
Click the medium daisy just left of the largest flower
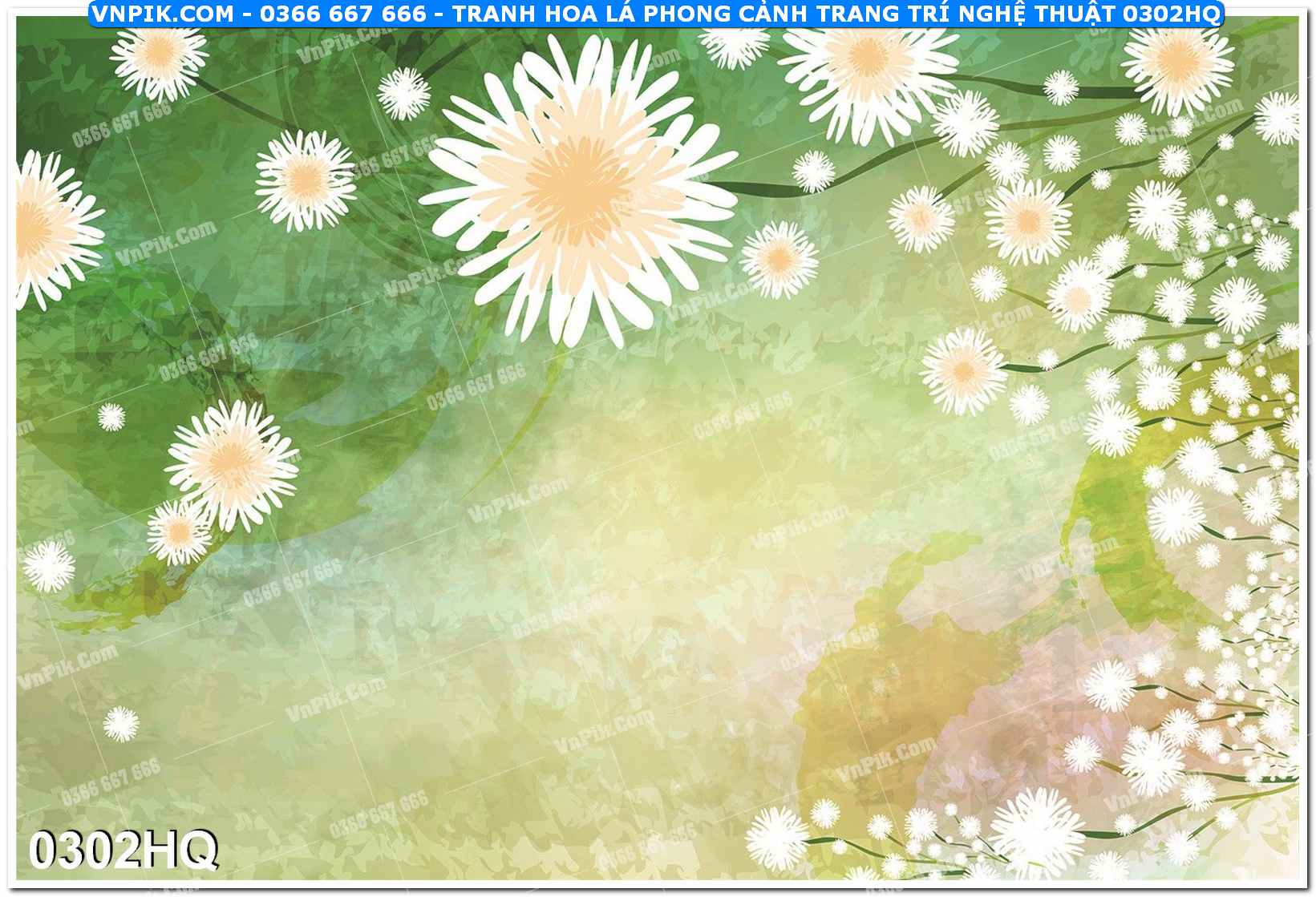306,180
